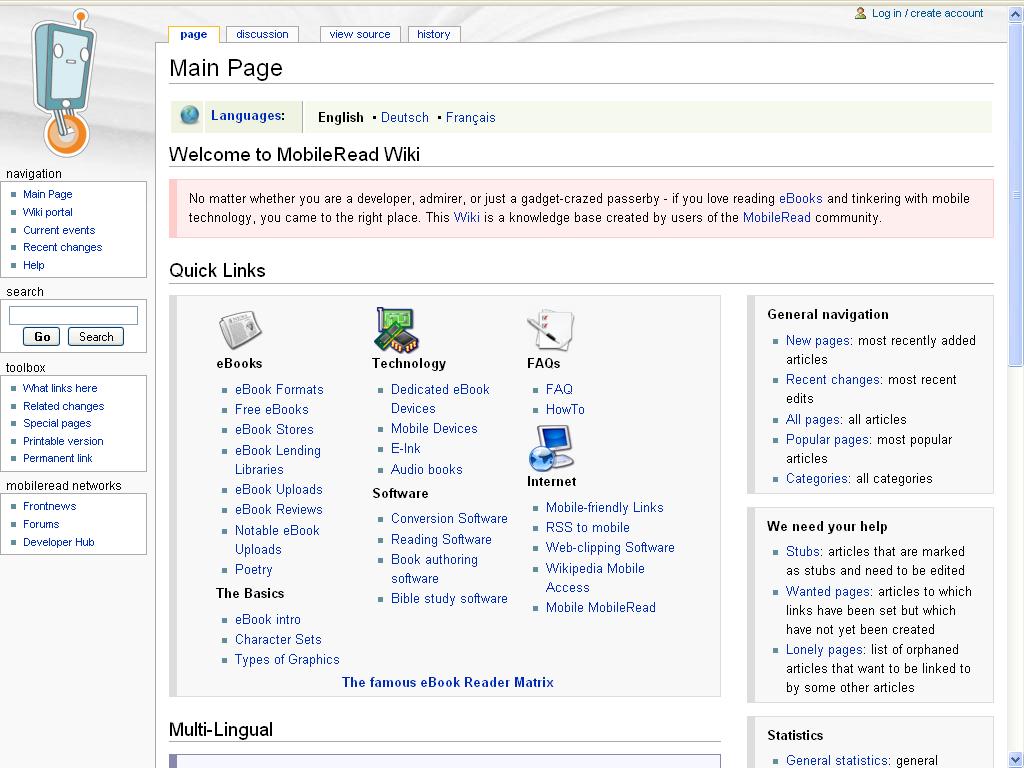Viewport: 1024px width, 768px height.
Task: Click the user icon next to Log in
Action: tap(861, 13)
